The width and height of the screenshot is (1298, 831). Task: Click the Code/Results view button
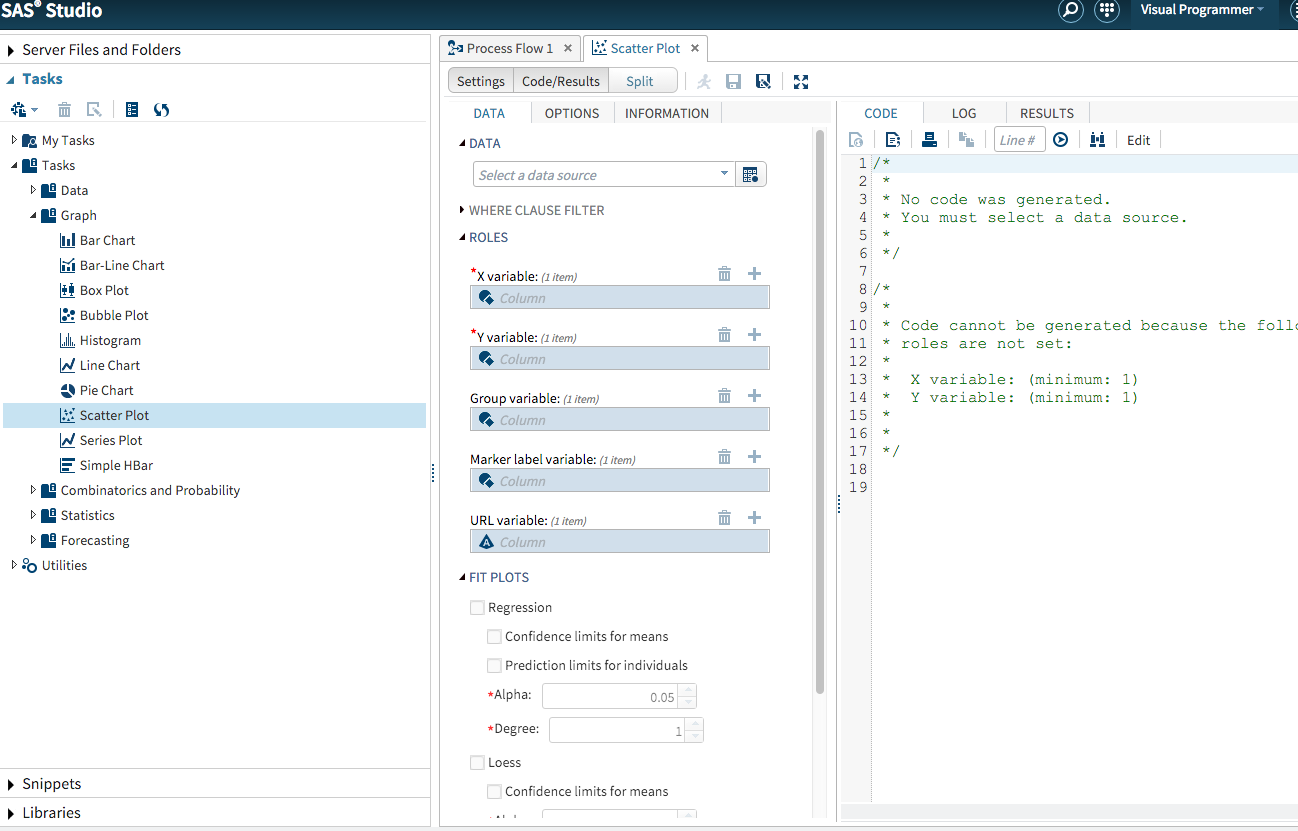(560, 82)
